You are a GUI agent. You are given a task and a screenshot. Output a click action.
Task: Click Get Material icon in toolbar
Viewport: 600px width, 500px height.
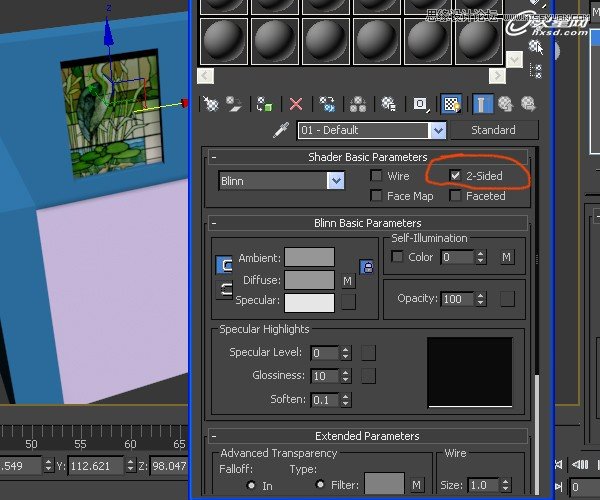point(211,104)
